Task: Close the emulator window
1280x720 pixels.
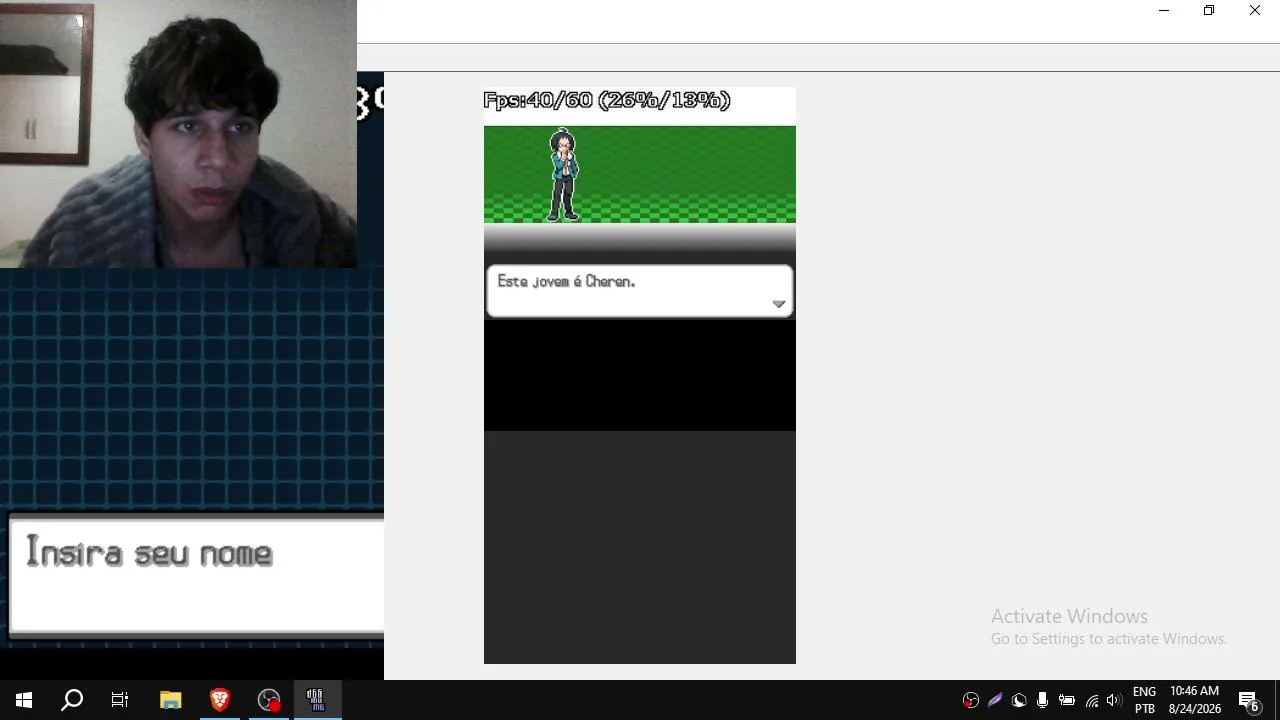Action: (x=1255, y=11)
